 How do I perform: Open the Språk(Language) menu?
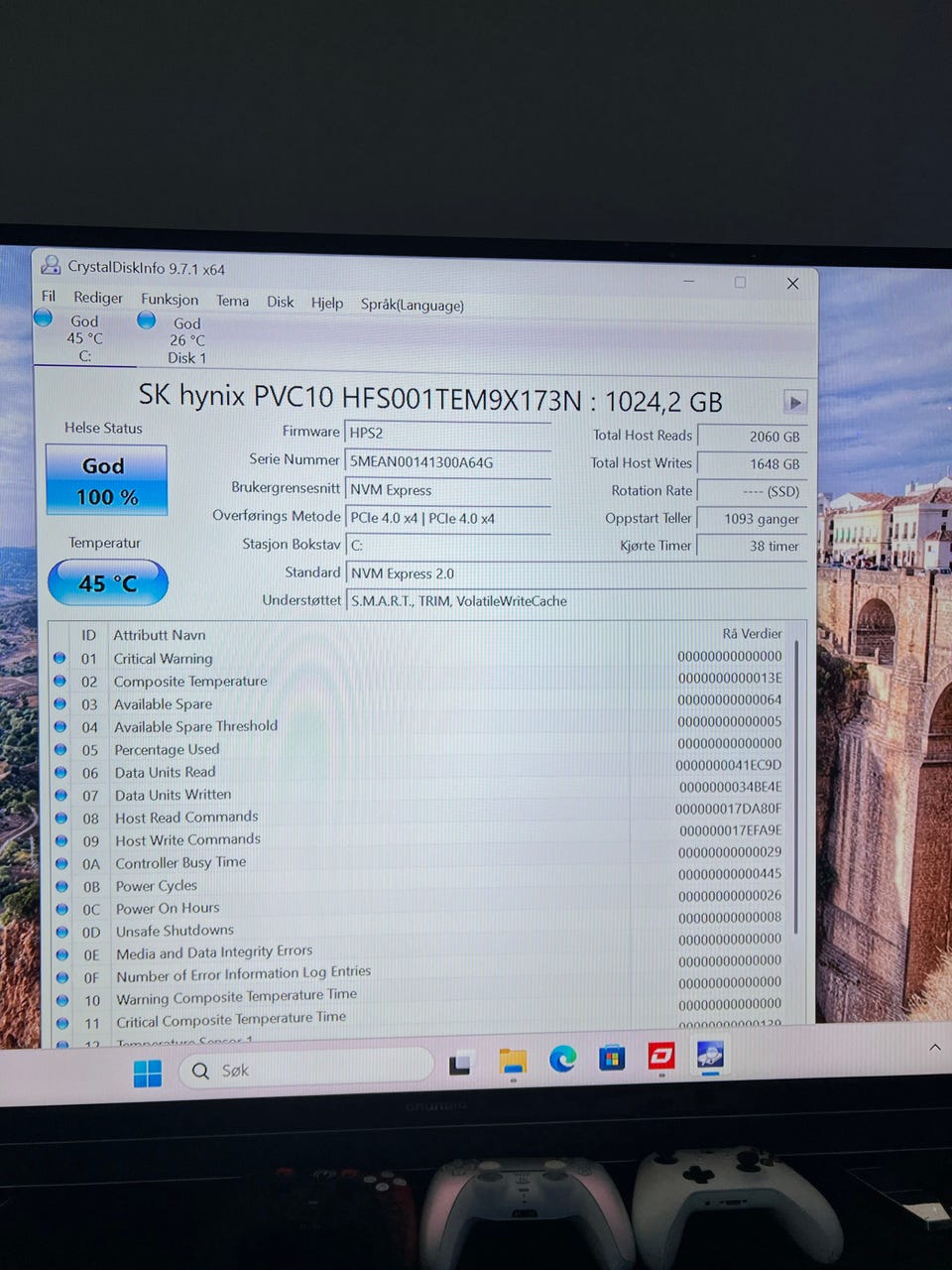(413, 305)
